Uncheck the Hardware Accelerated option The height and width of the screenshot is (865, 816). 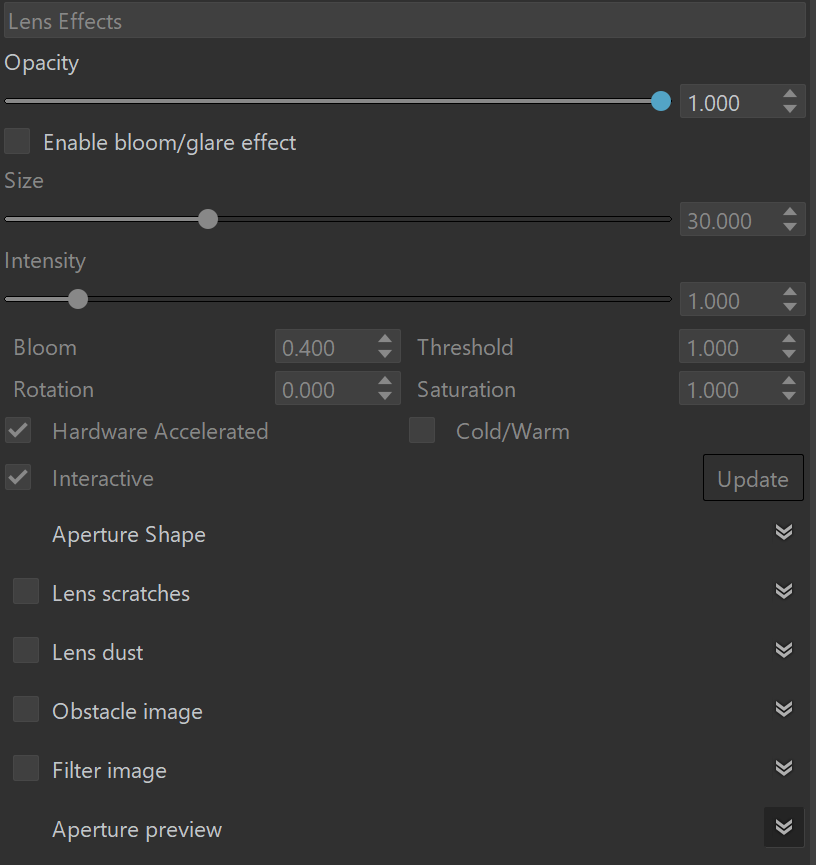click(x=18, y=430)
